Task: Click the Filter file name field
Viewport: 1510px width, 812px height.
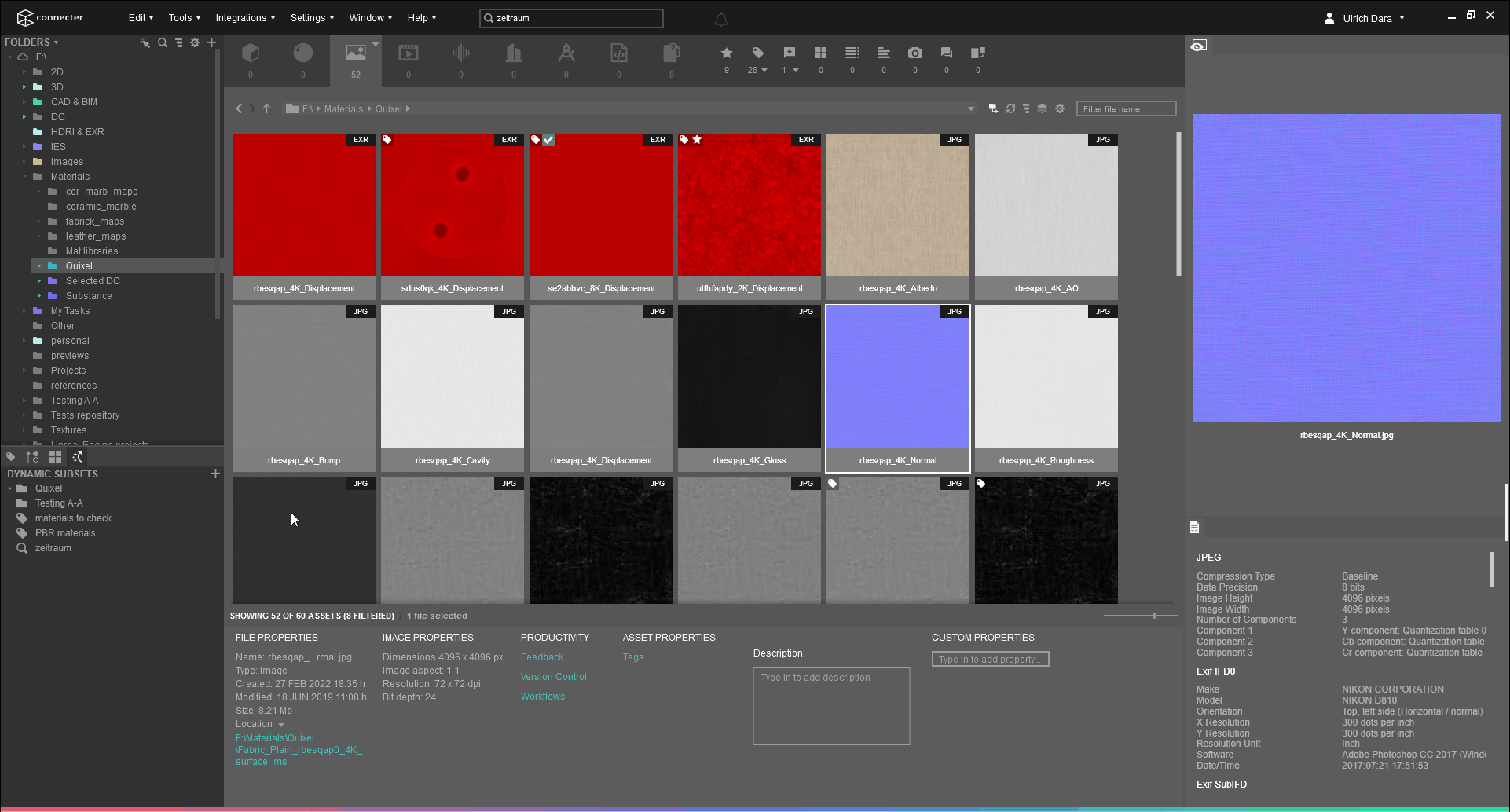Action: tap(1127, 108)
